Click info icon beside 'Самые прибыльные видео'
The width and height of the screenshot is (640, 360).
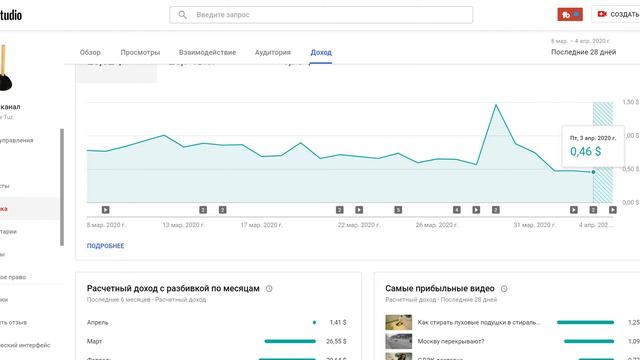504,289
